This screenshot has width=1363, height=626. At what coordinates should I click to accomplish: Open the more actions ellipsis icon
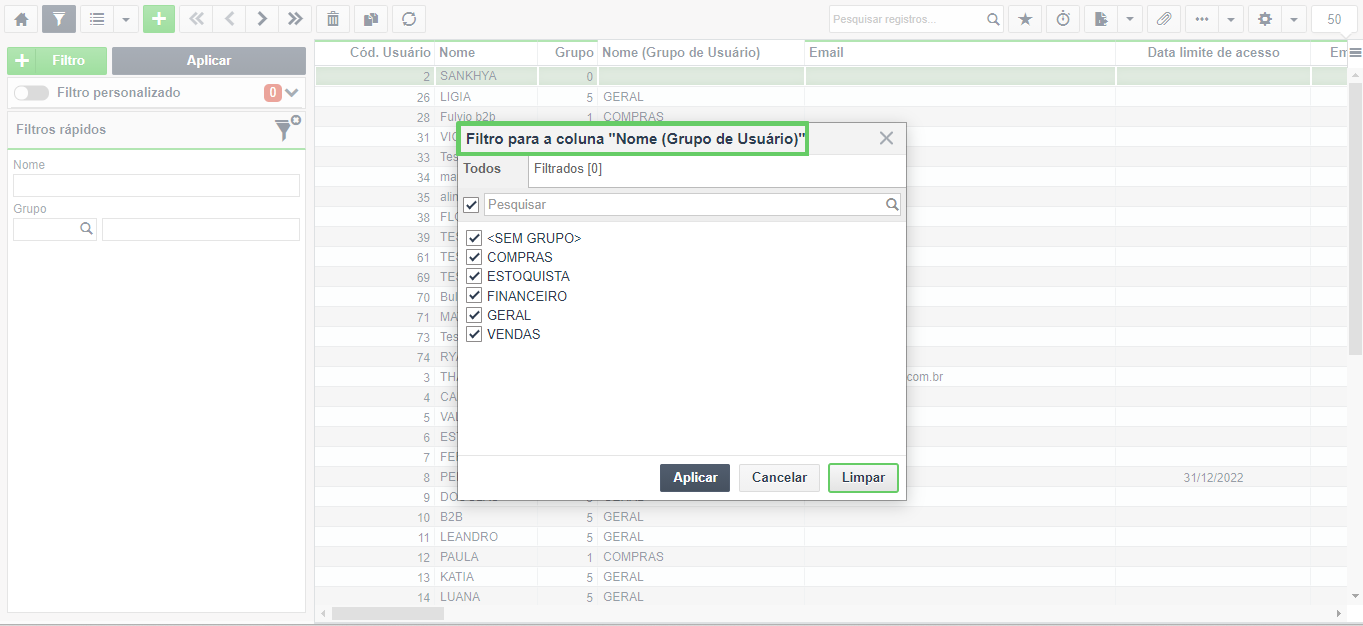coord(1201,19)
